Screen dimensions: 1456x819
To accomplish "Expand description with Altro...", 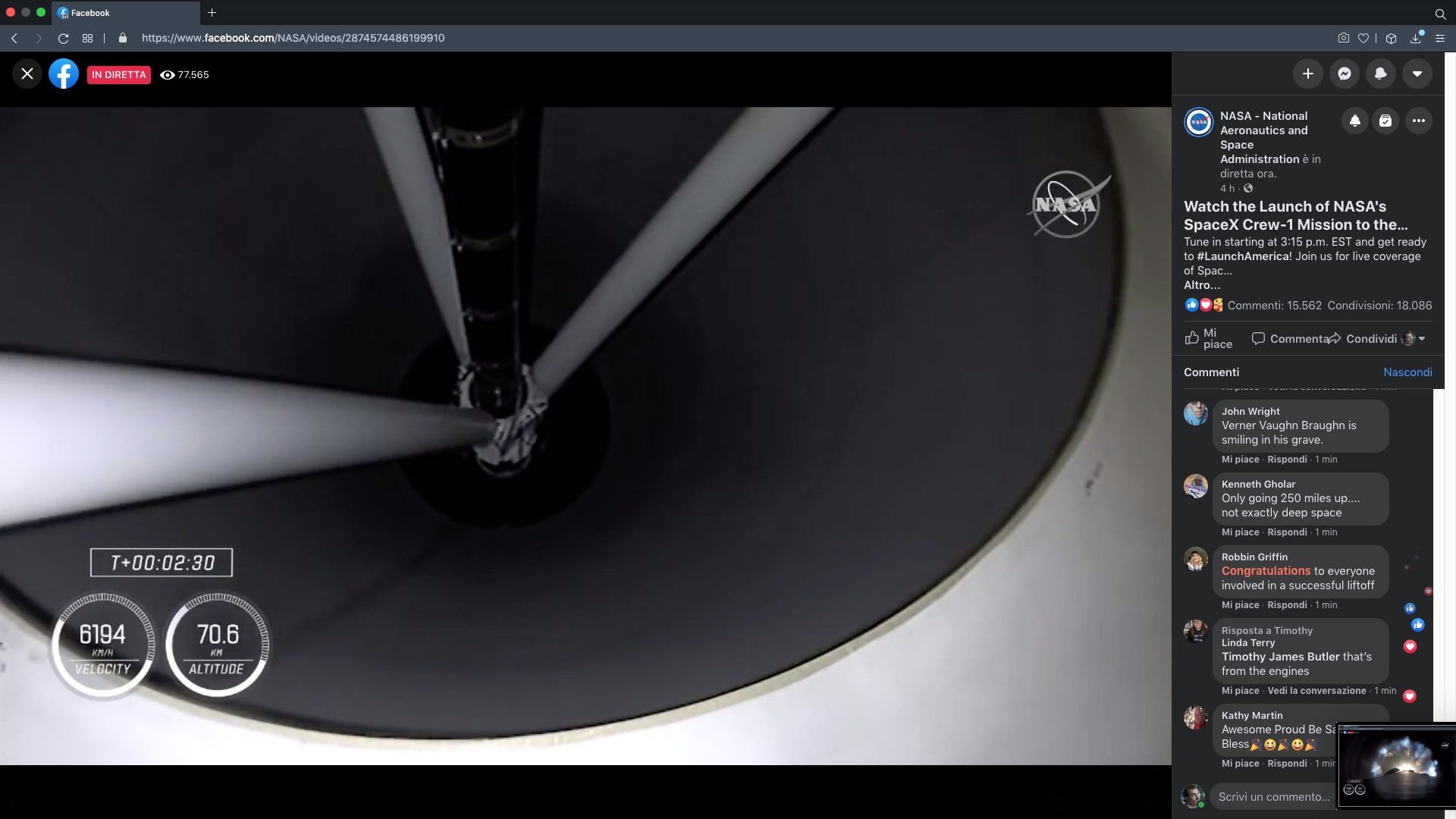I will 1202,285.
